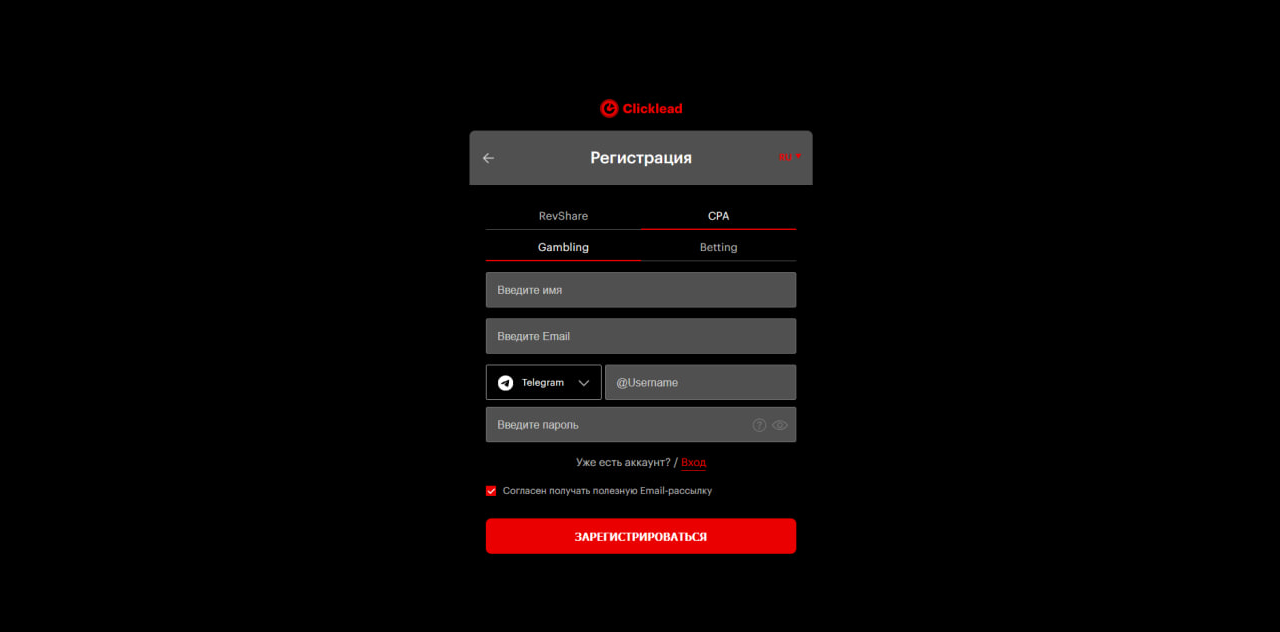Toggle password visibility in пароль field

pyautogui.click(x=780, y=425)
